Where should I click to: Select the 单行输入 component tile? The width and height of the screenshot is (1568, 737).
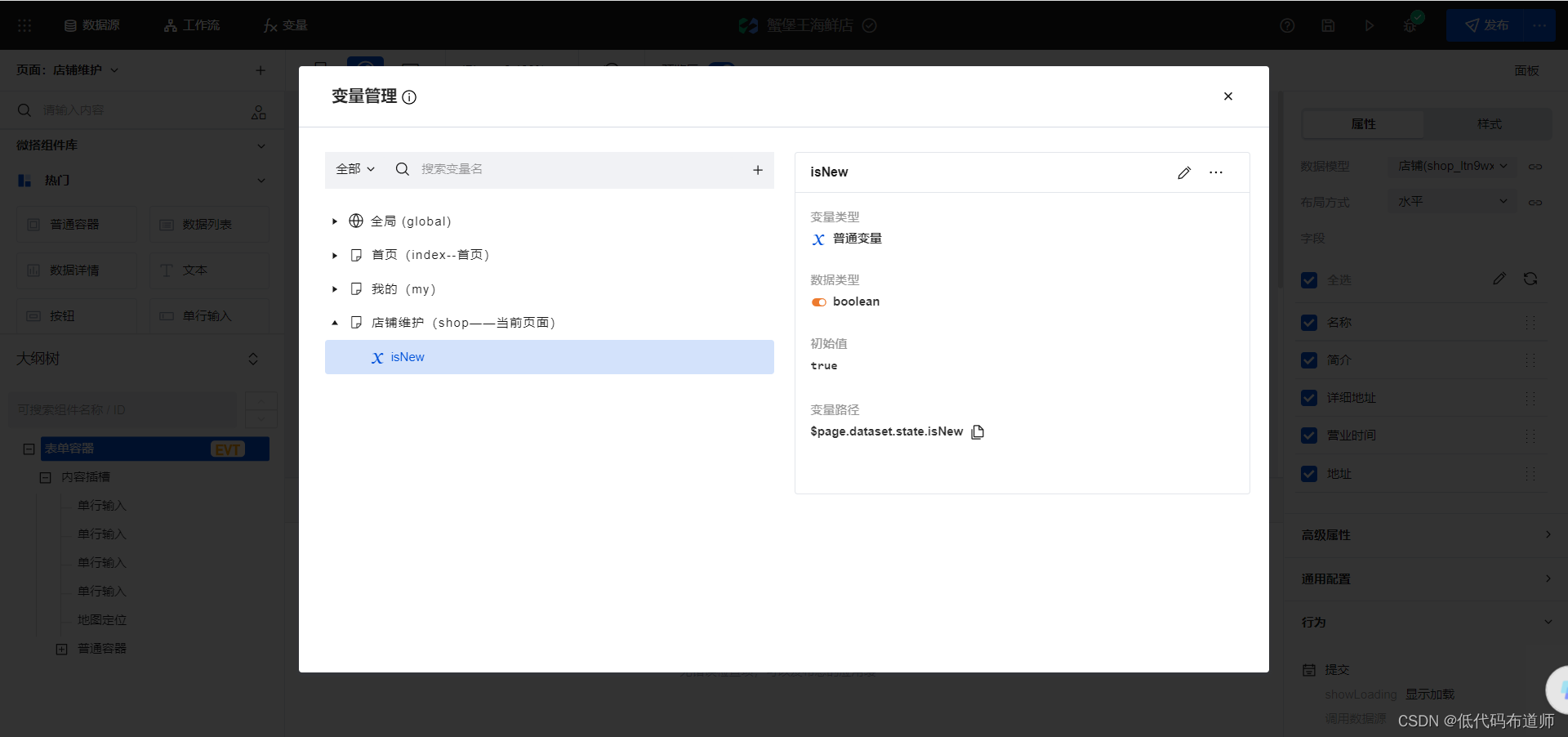(209, 316)
